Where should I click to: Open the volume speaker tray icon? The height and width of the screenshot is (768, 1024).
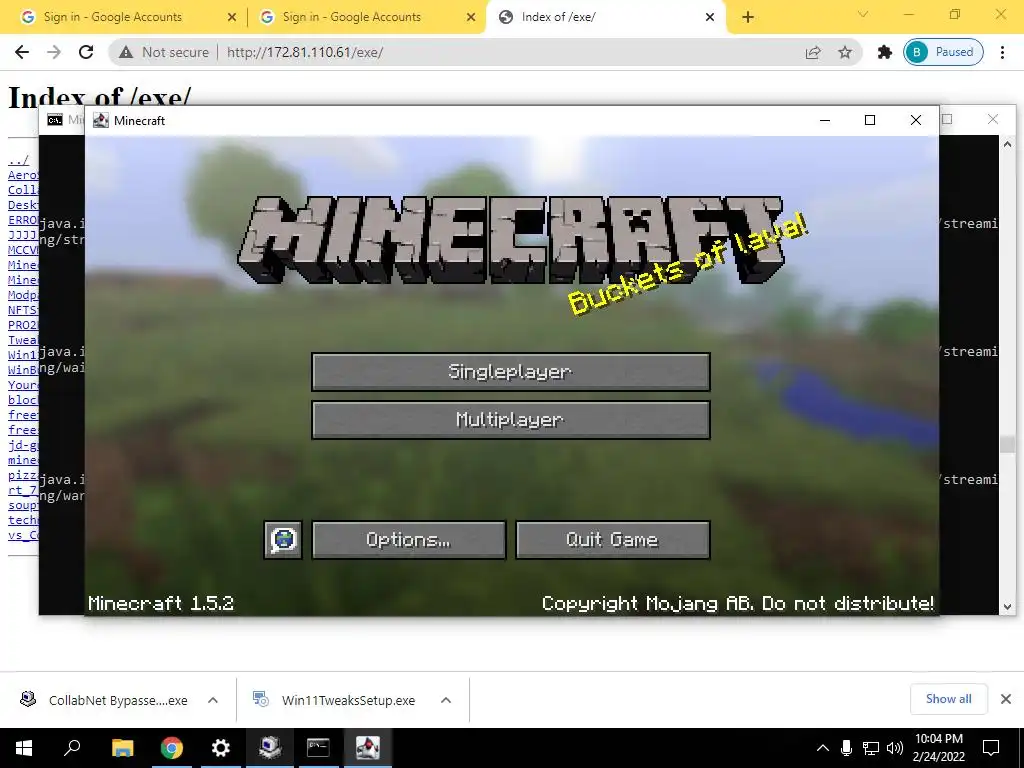point(895,748)
